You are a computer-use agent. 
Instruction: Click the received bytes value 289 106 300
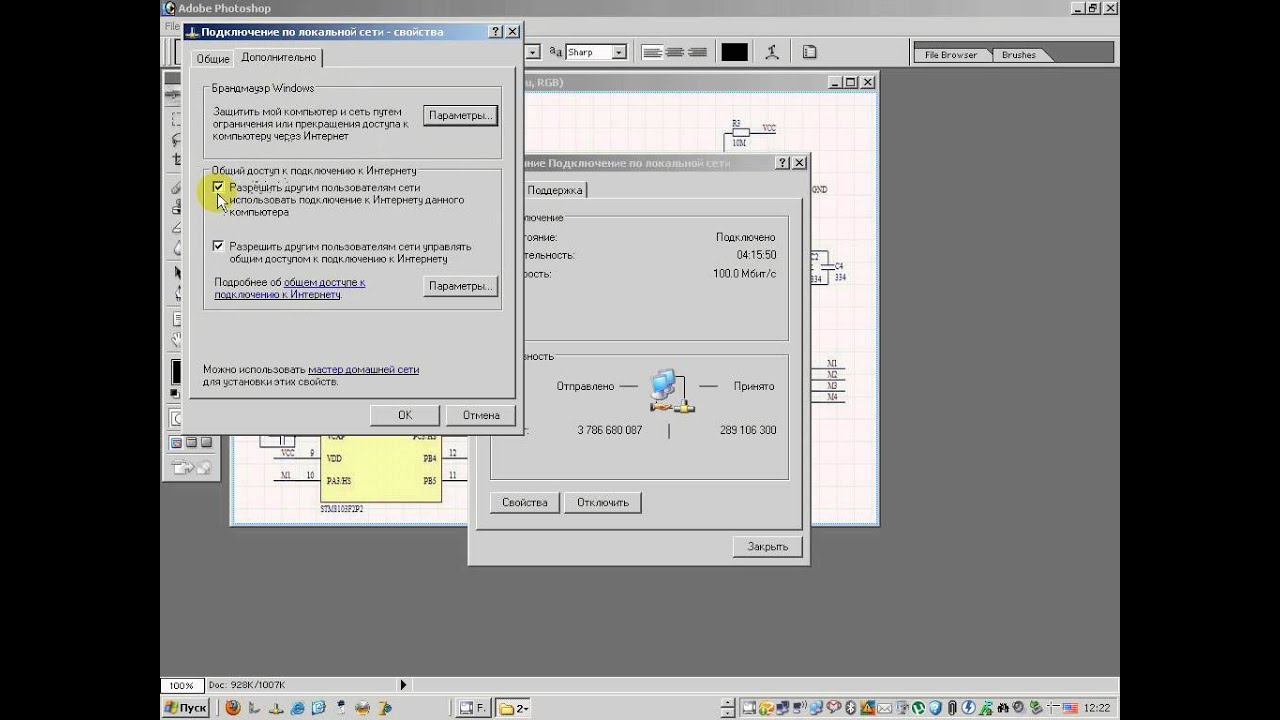747,430
